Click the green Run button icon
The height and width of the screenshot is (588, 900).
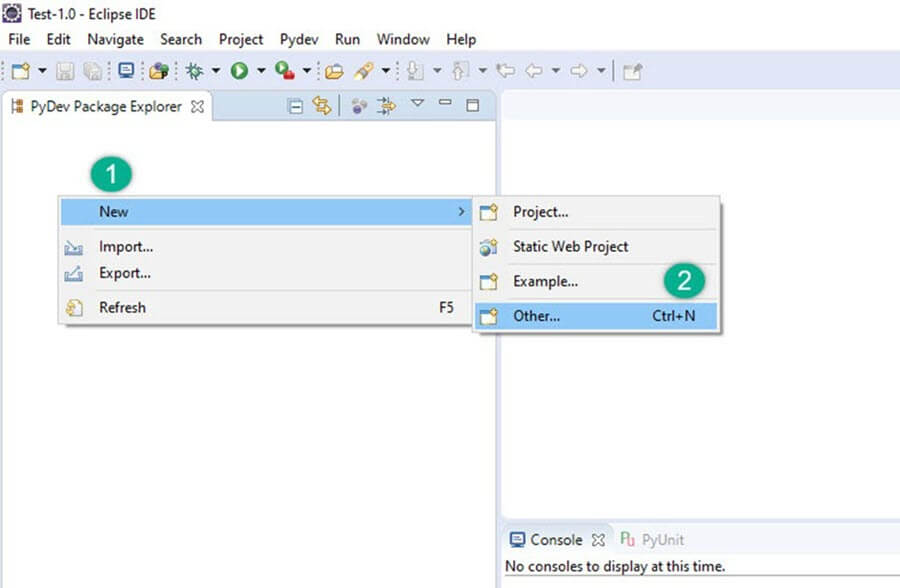(x=239, y=71)
